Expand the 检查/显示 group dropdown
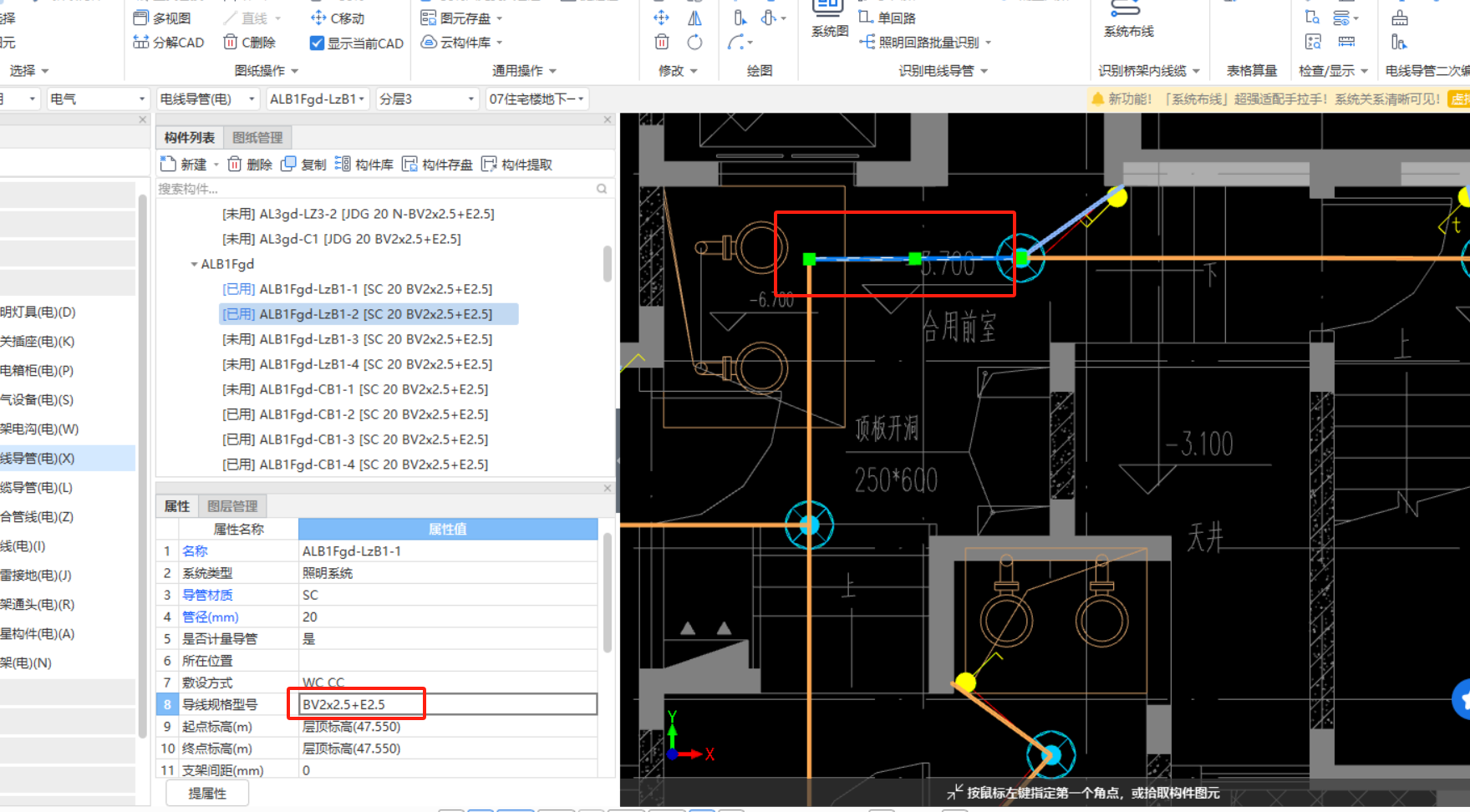Image resolution: width=1470 pixels, height=812 pixels. [x=1364, y=71]
